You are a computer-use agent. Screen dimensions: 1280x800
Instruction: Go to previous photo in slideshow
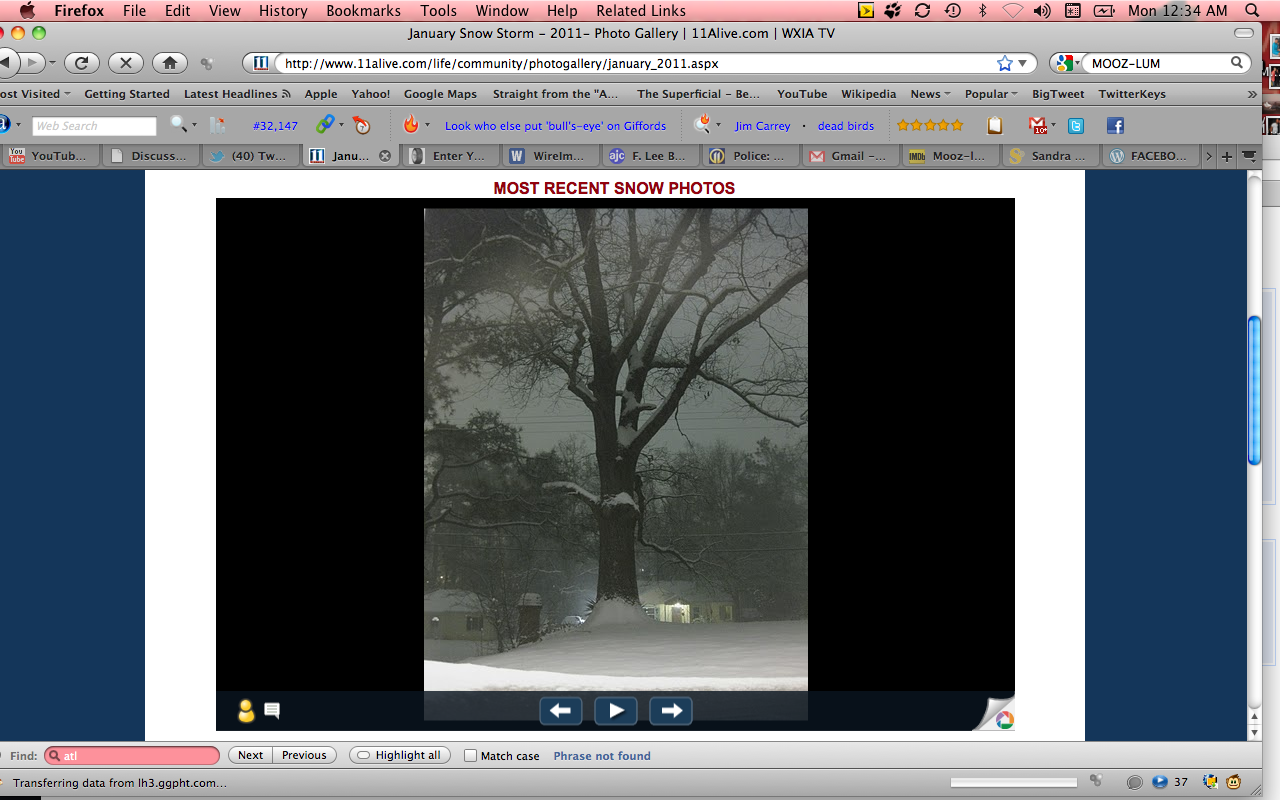pos(561,711)
